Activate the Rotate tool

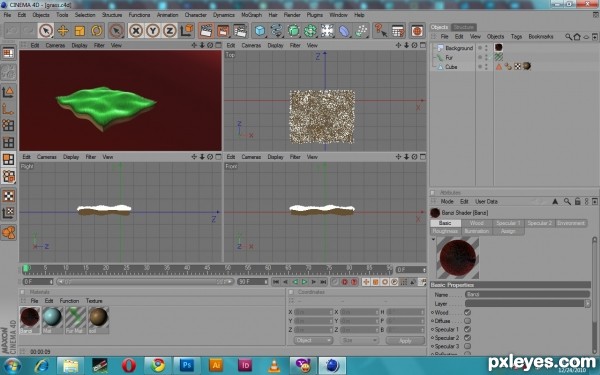point(96,31)
